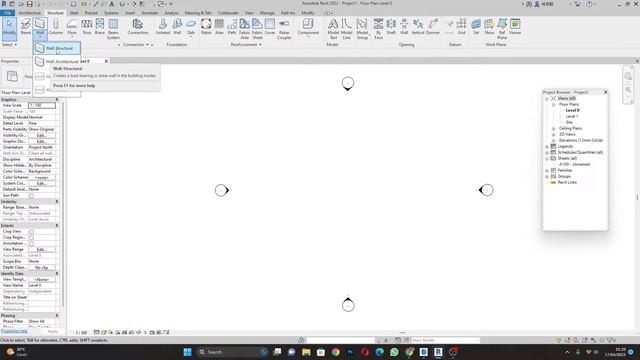
Task: Select the Shaft opening tool
Action: pyautogui.click(x=391, y=27)
